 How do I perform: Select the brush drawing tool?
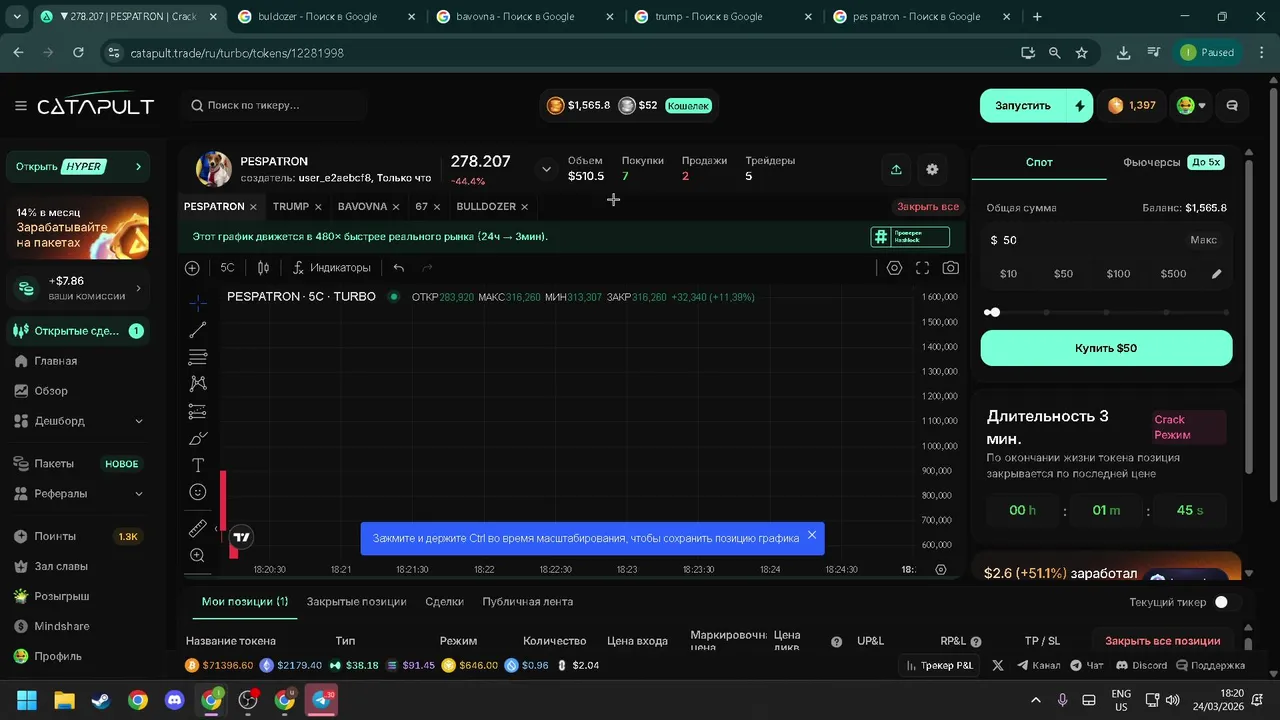click(x=198, y=438)
